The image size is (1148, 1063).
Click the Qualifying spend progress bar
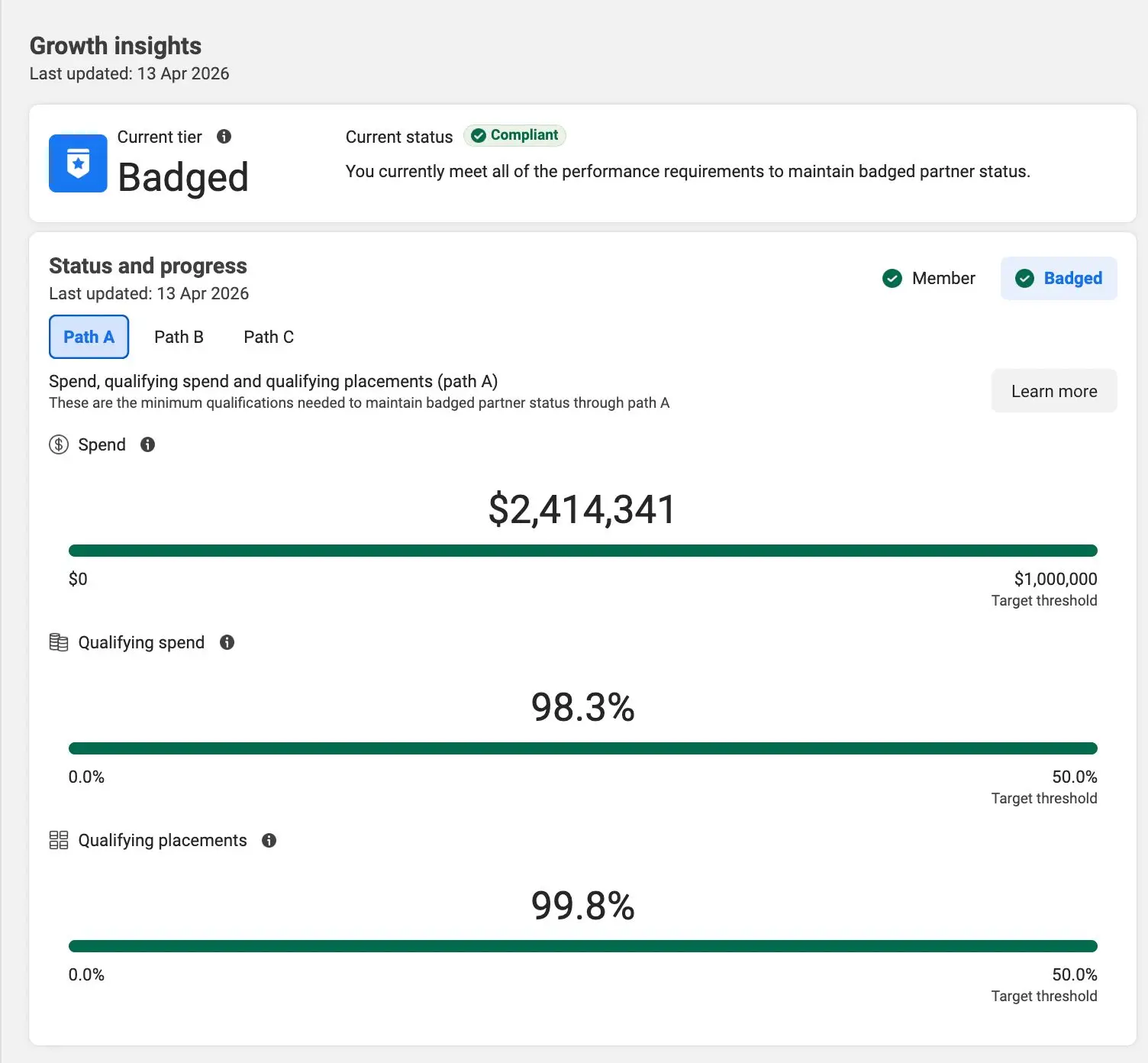click(582, 748)
